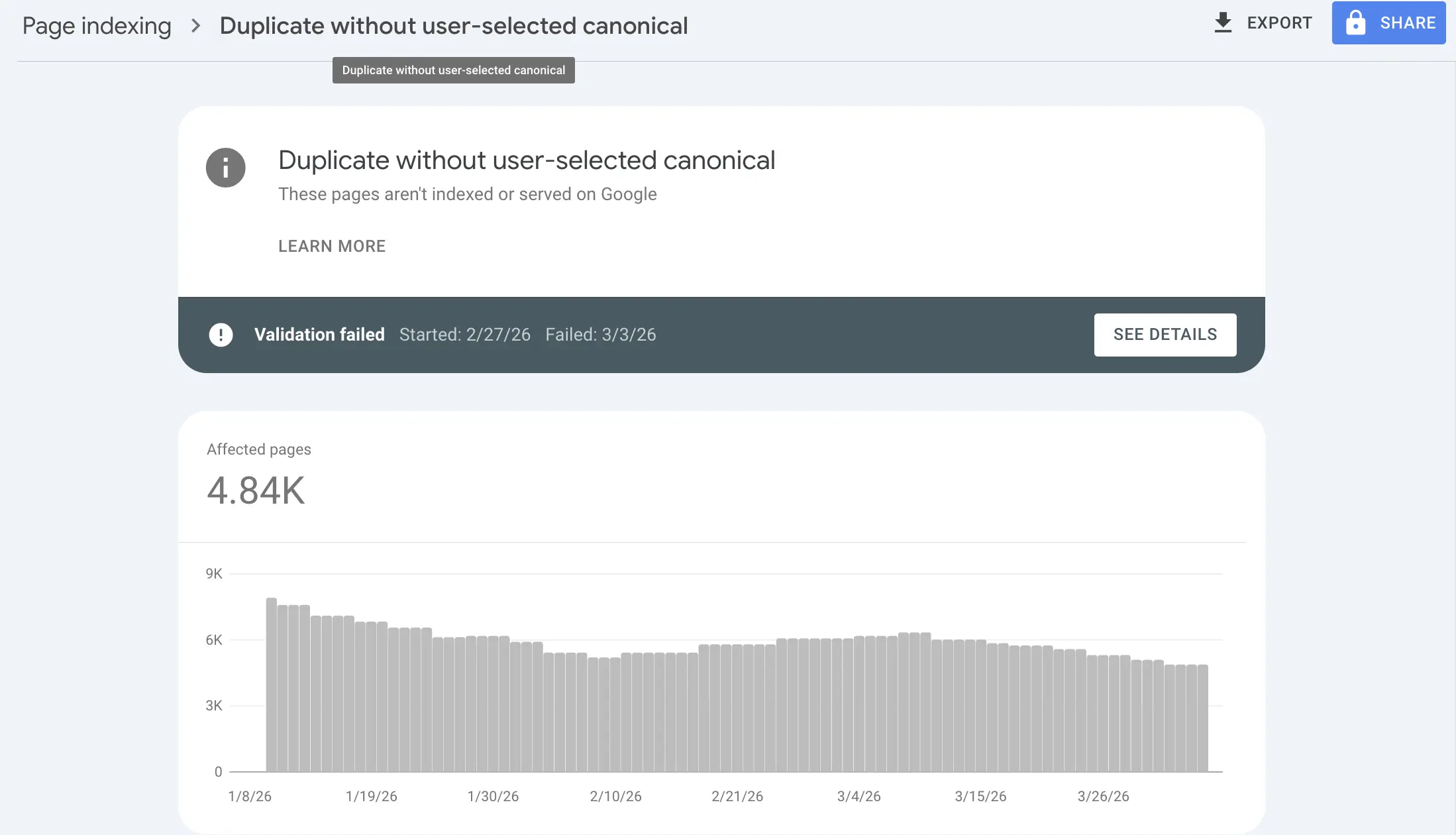The width and height of the screenshot is (1456, 835).
Task: Open the LEARN MORE link
Action: click(x=331, y=246)
